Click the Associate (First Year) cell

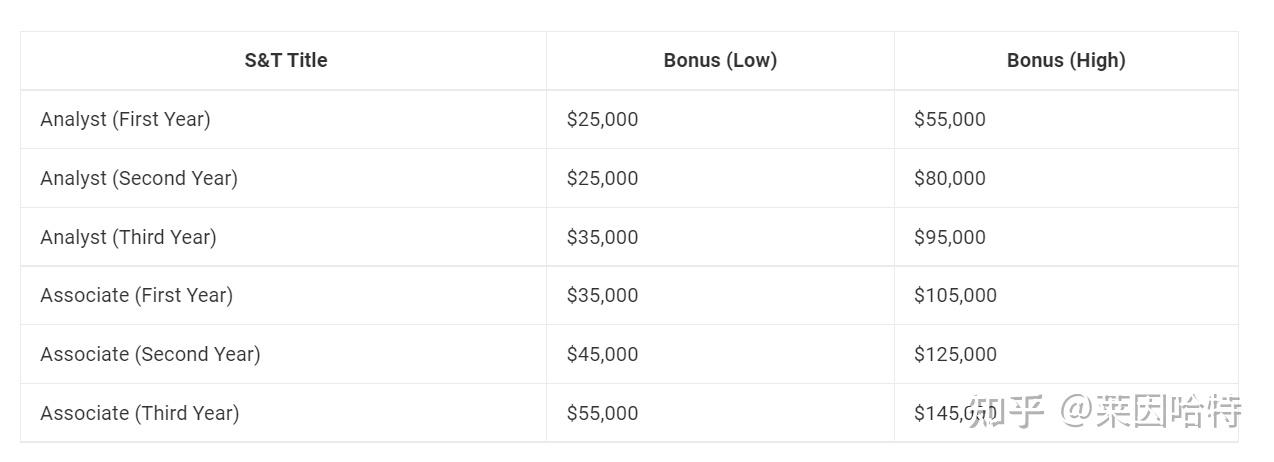click(136, 295)
